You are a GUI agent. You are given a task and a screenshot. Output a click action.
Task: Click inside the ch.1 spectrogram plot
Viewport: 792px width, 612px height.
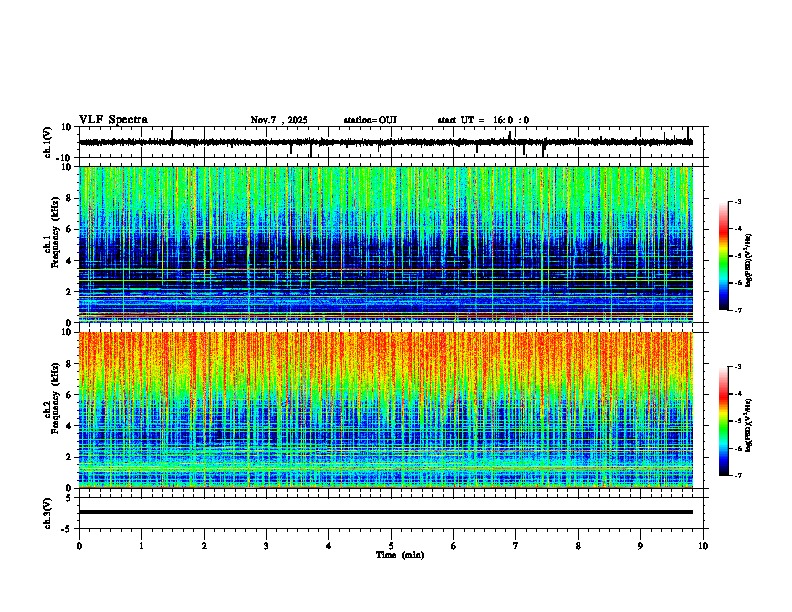pos(386,244)
